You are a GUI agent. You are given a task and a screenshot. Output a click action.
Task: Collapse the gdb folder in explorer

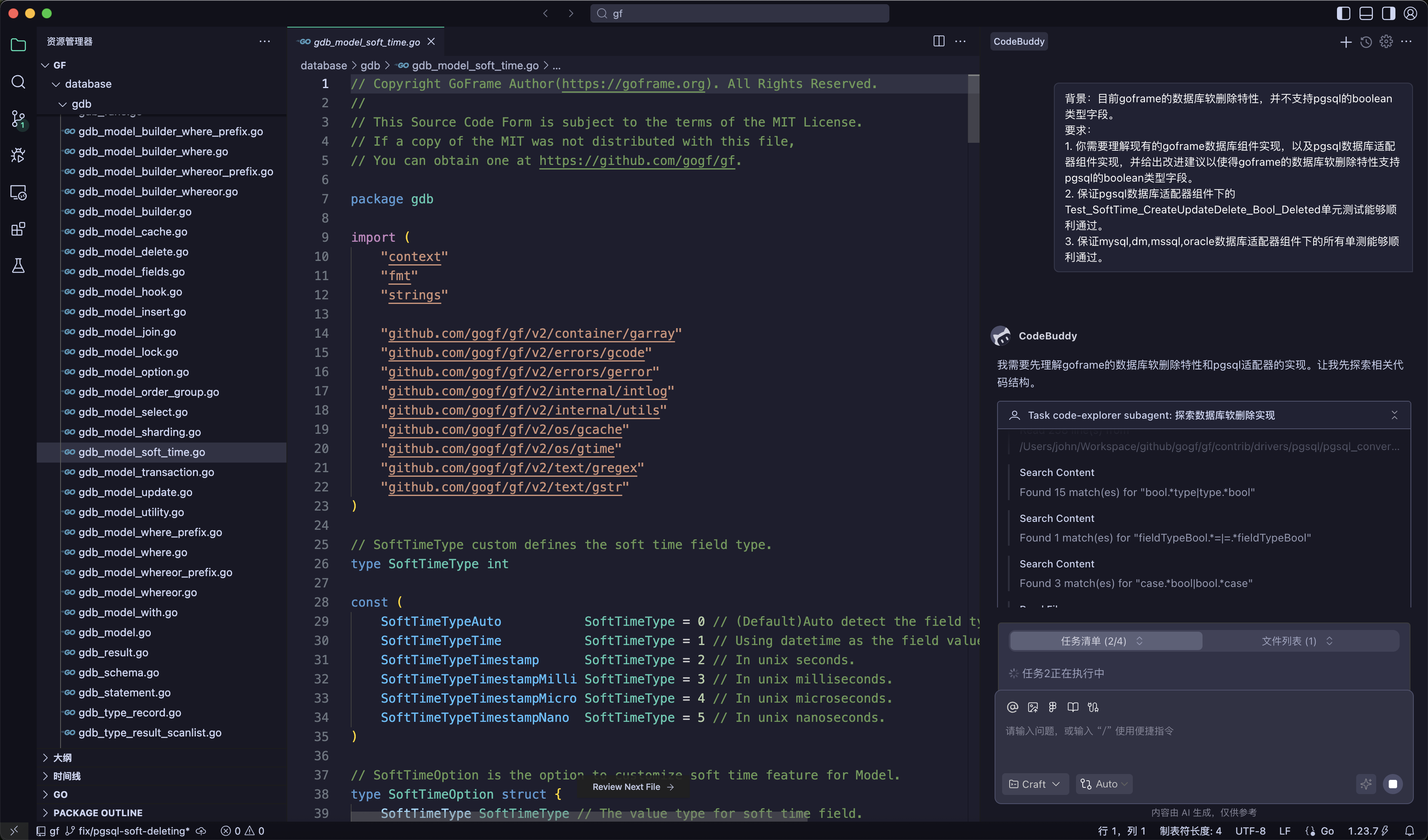[63, 103]
